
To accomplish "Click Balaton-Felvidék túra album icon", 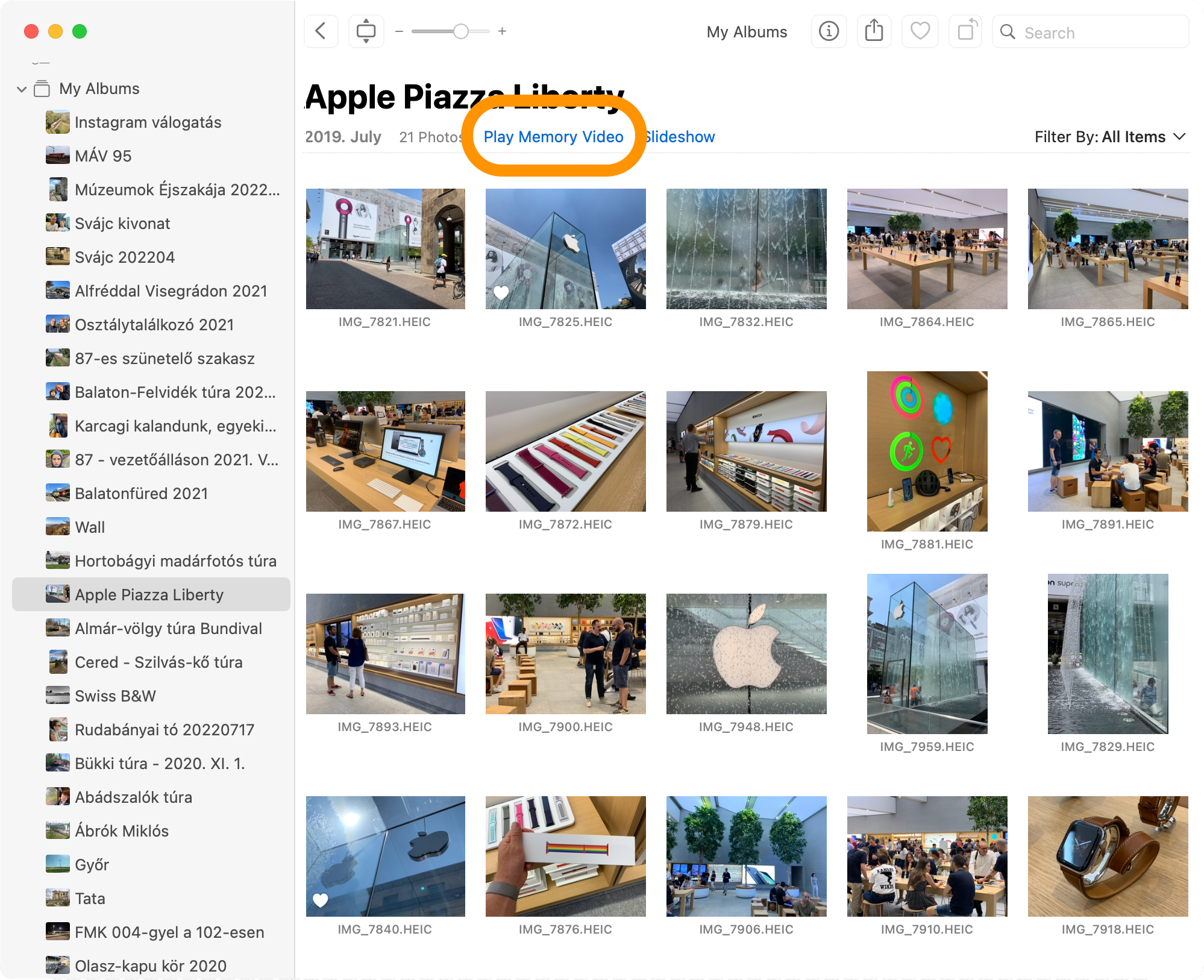I will point(58,392).
